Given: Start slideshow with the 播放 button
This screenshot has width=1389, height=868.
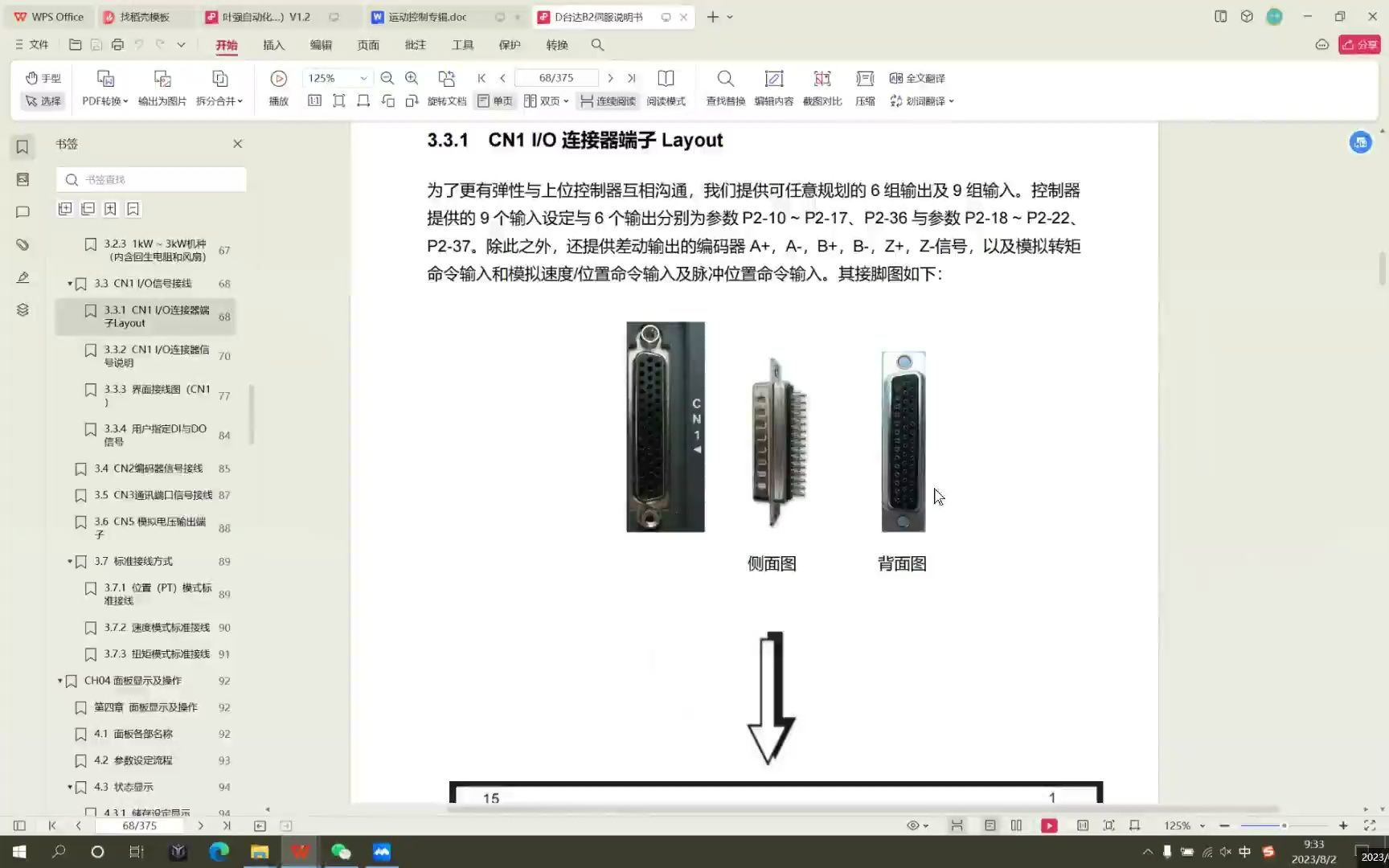Looking at the screenshot, I should pos(278,87).
